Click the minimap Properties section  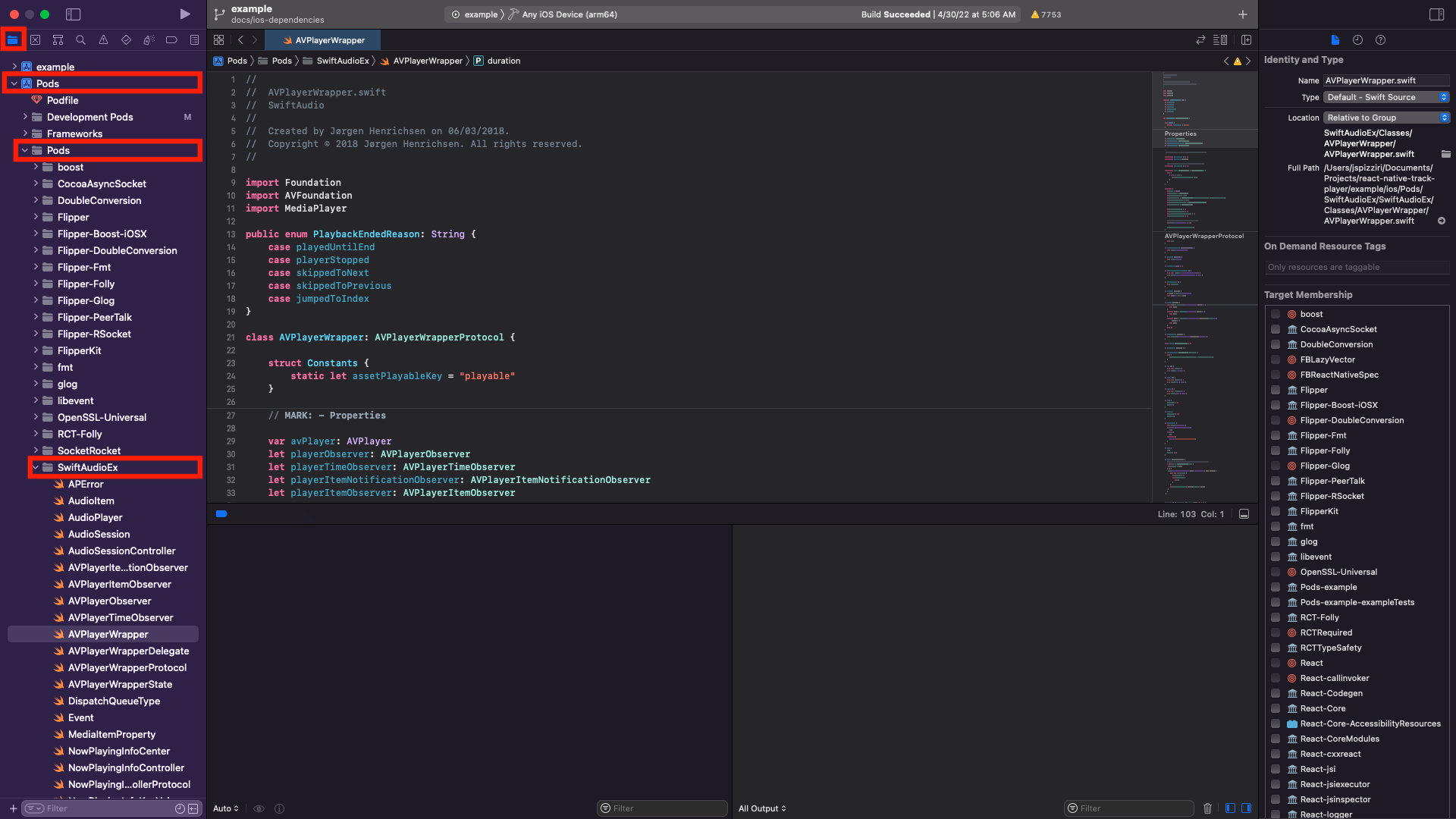pyautogui.click(x=1181, y=133)
